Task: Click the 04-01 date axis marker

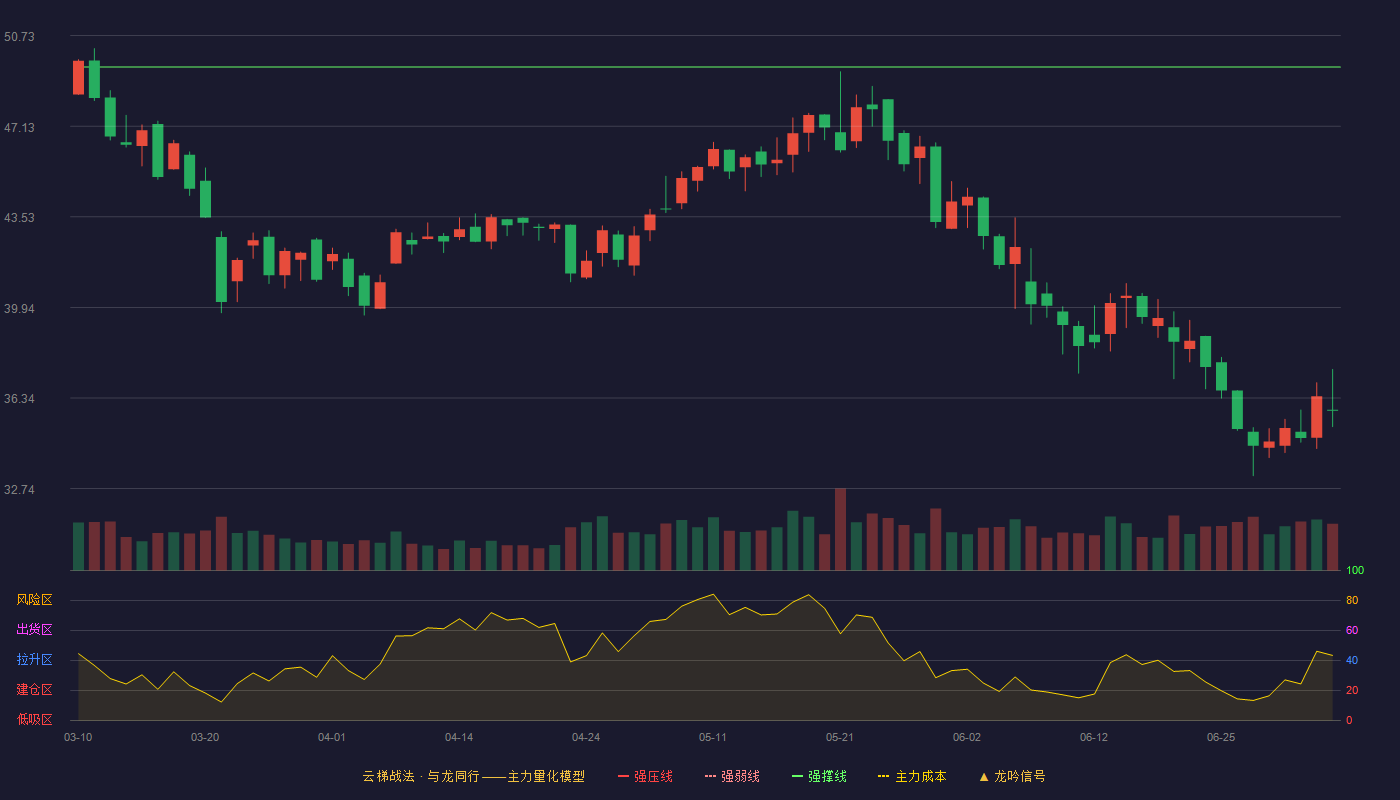Action: coord(332,737)
